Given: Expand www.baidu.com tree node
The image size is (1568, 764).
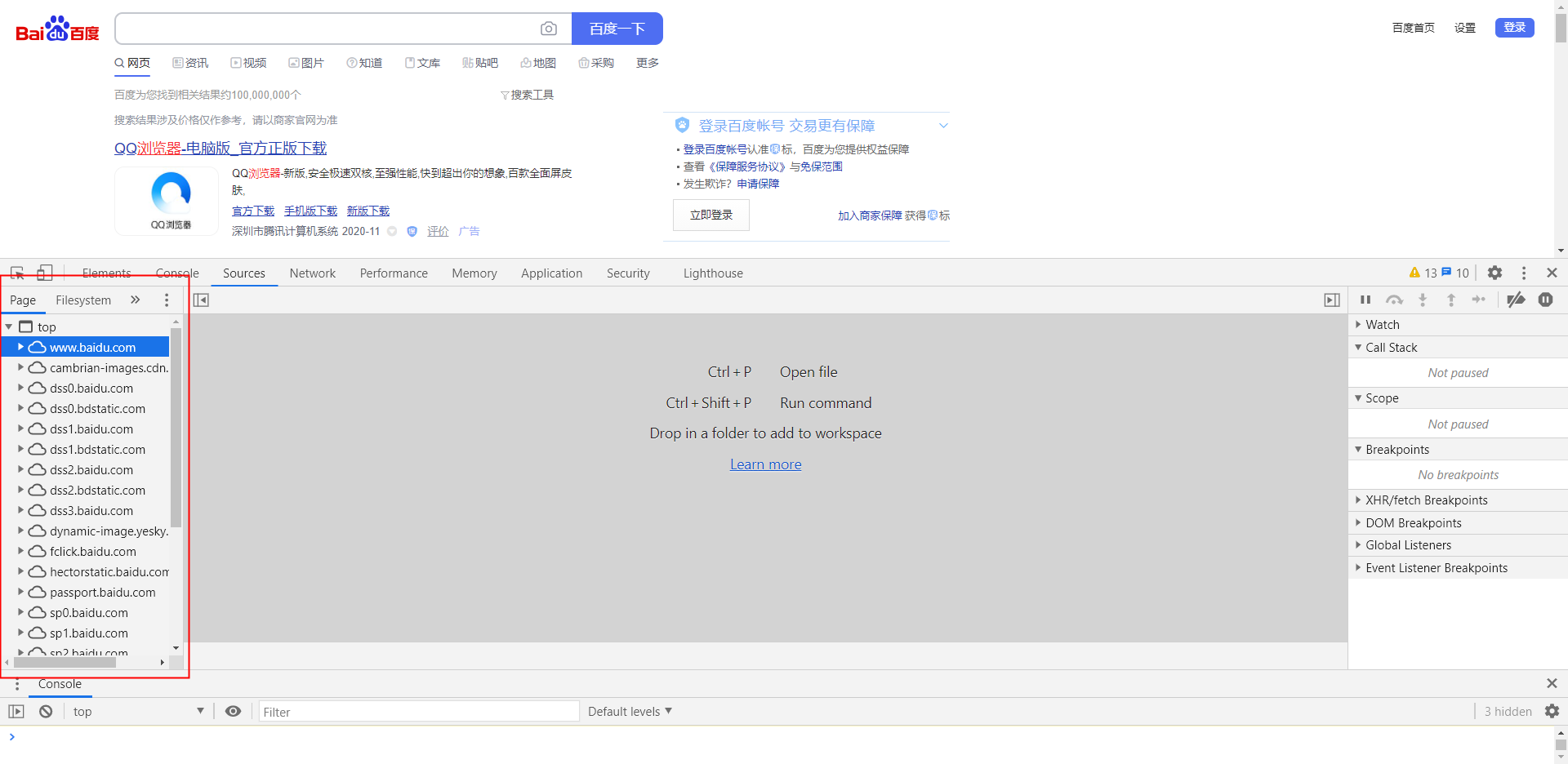Looking at the screenshot, I should 20,347.
